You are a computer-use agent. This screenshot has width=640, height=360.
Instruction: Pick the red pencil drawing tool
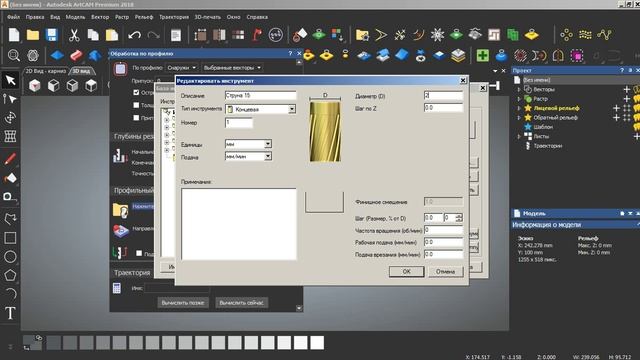pyautogui.click(x=10, y=159)
